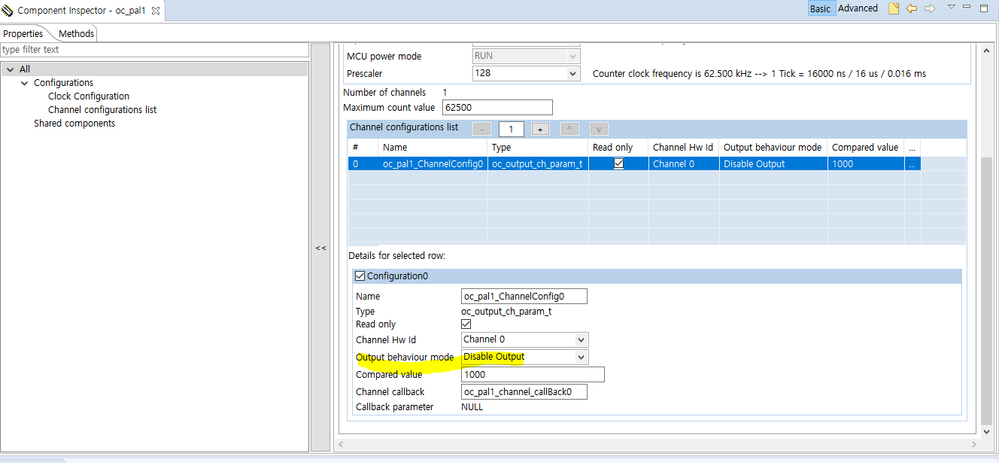Toggle Read only checkbox in details
The height and width of the screenshot is (463, 999).
coord(466,324)
